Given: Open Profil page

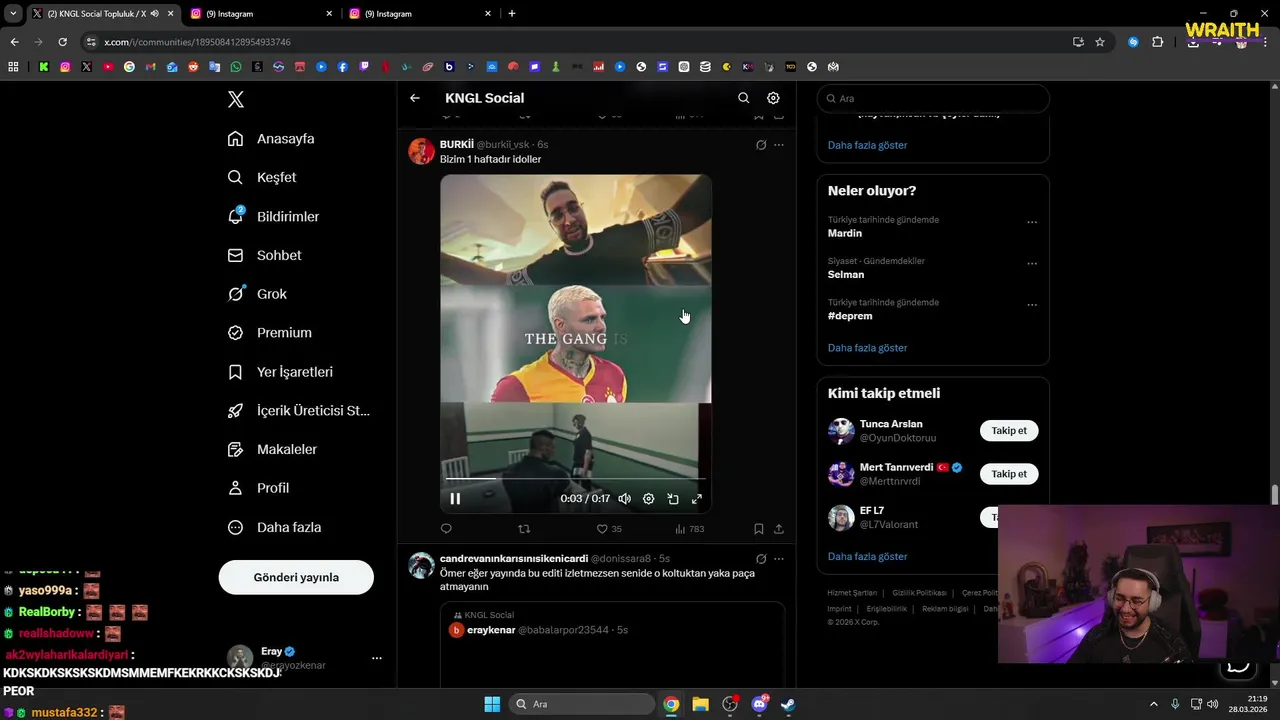Looking at the screenshot, I should (258, 488).
